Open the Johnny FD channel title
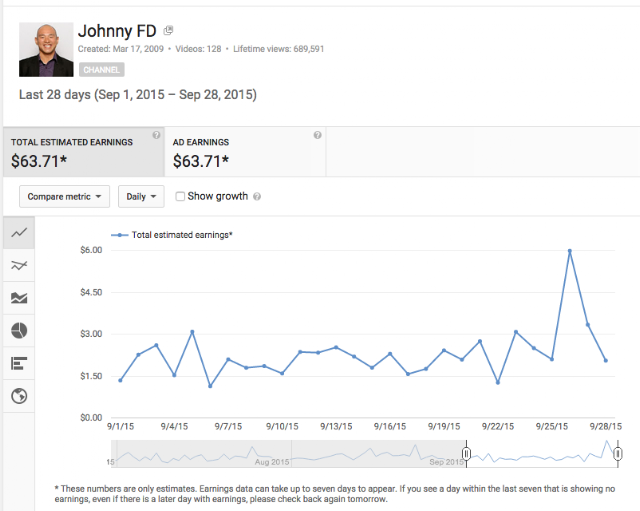Screen dimensions: 640x511 coord(117,31)
